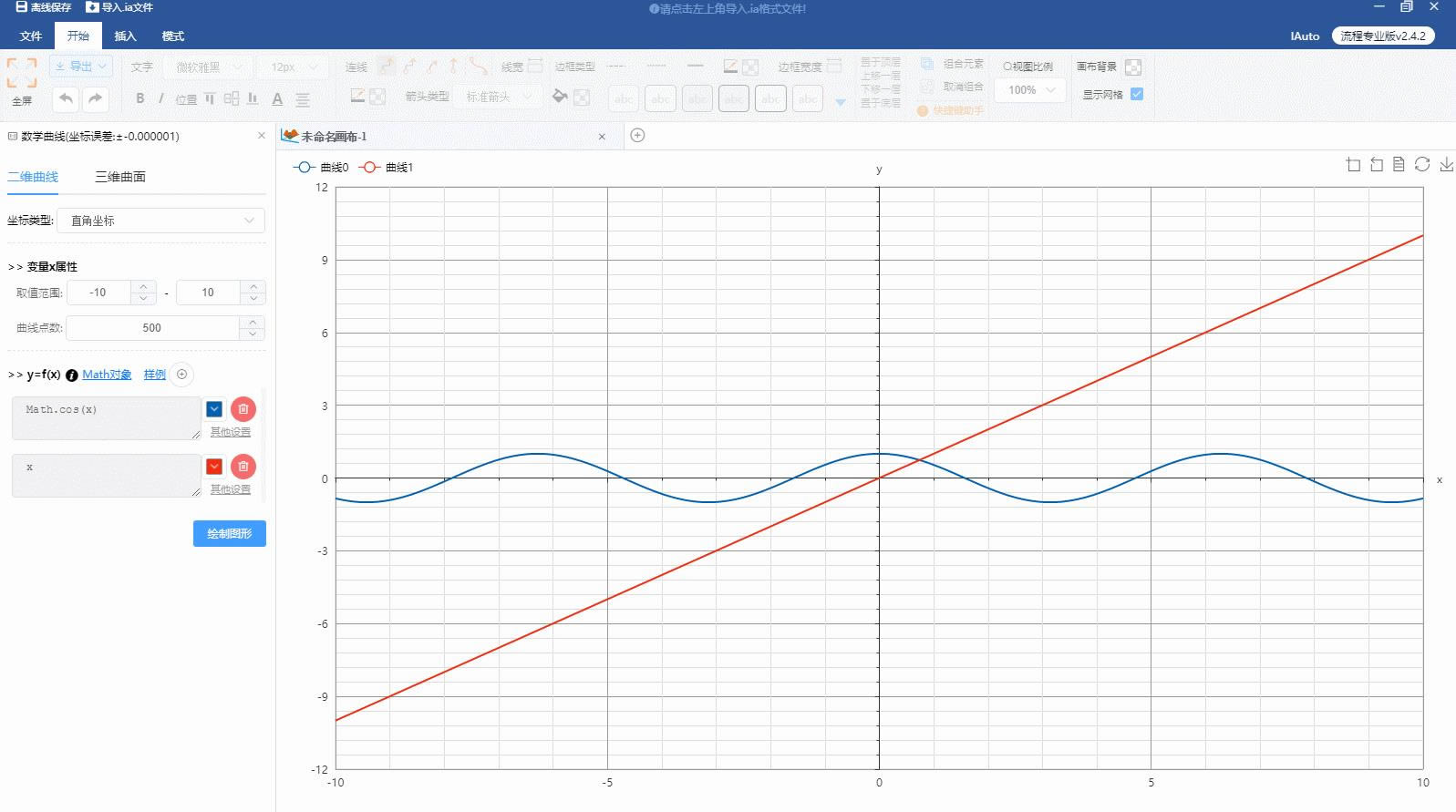
Task: Open the 模式 ribbon tab
Action: coord(173,36)
